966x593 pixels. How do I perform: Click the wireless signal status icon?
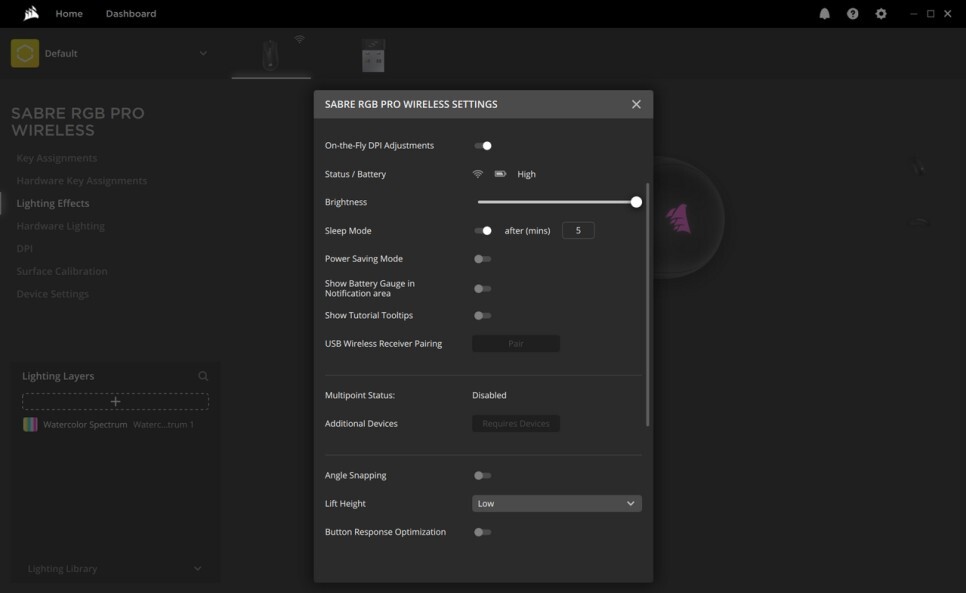coord(477,174)
